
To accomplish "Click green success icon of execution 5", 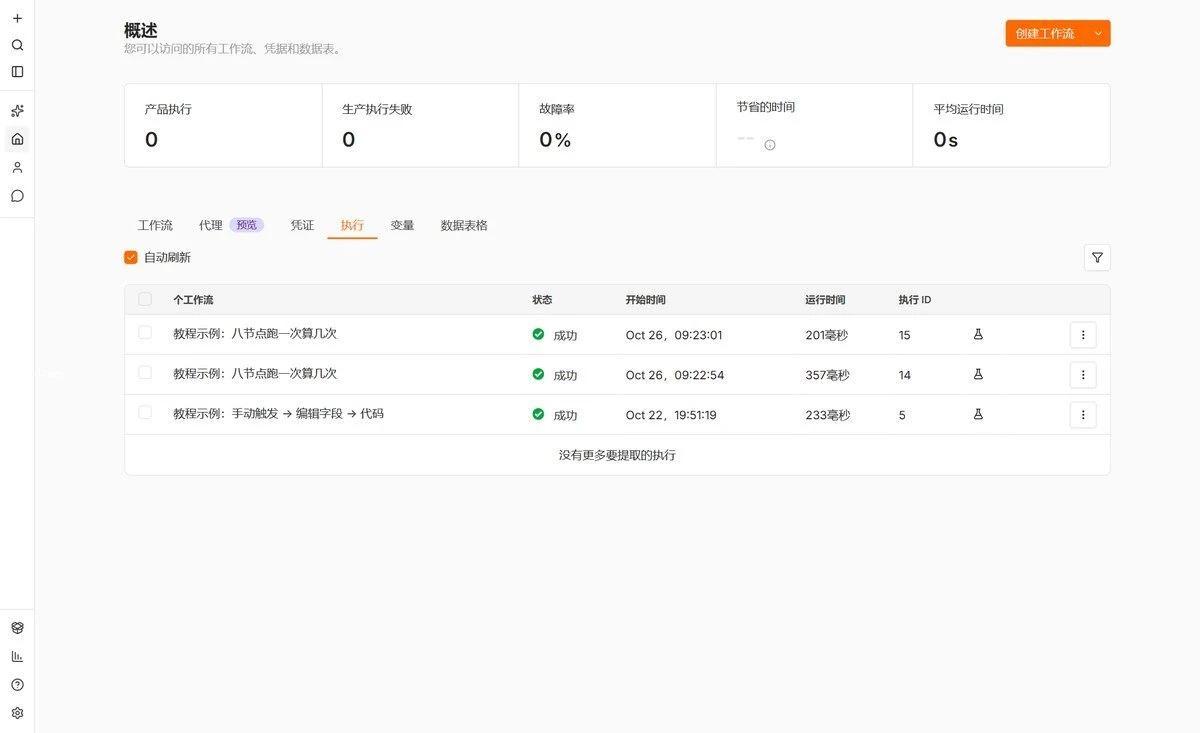I will pyautogui.click(x=538, y=414).
